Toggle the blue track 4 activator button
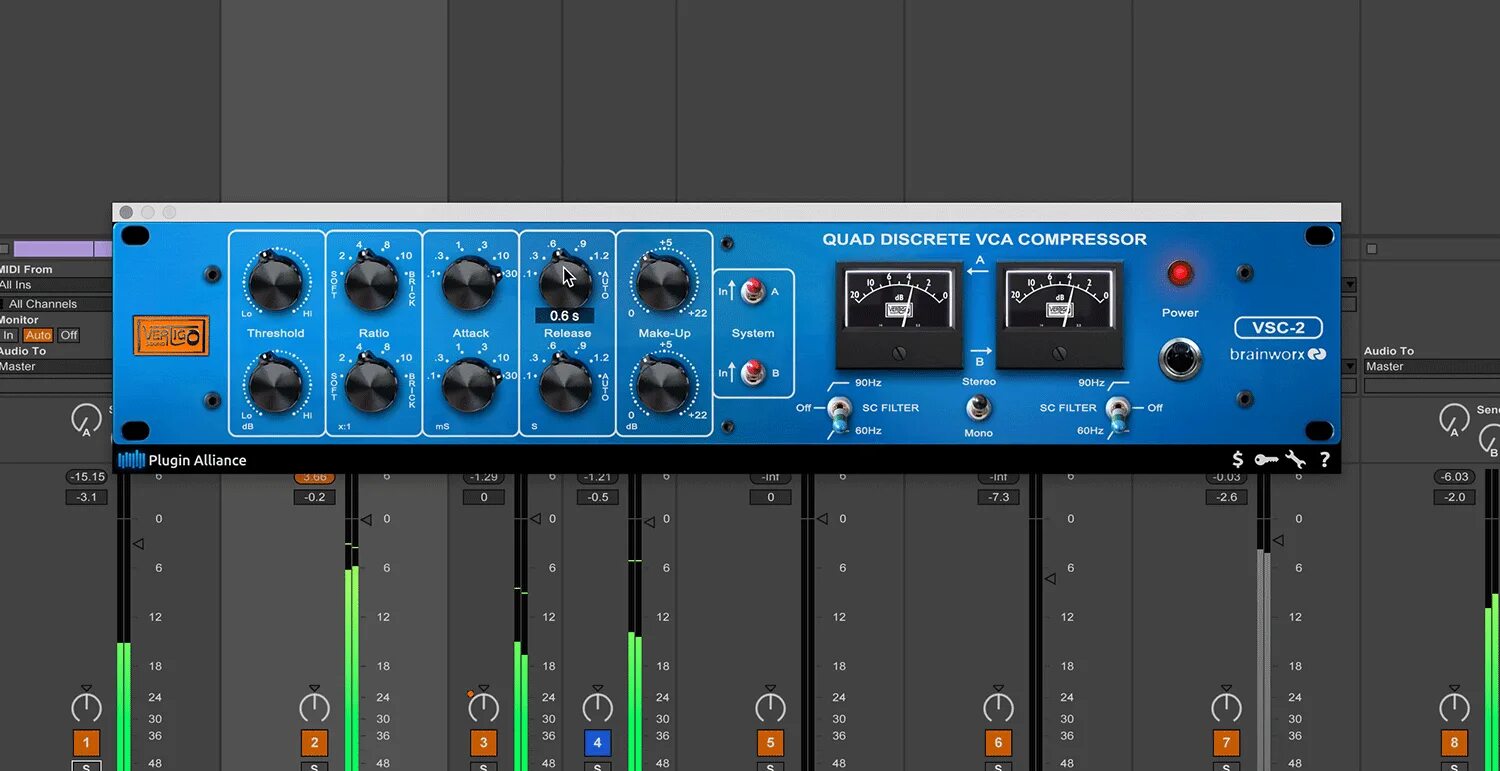The image size is (1500, 771). coord(598,743)
